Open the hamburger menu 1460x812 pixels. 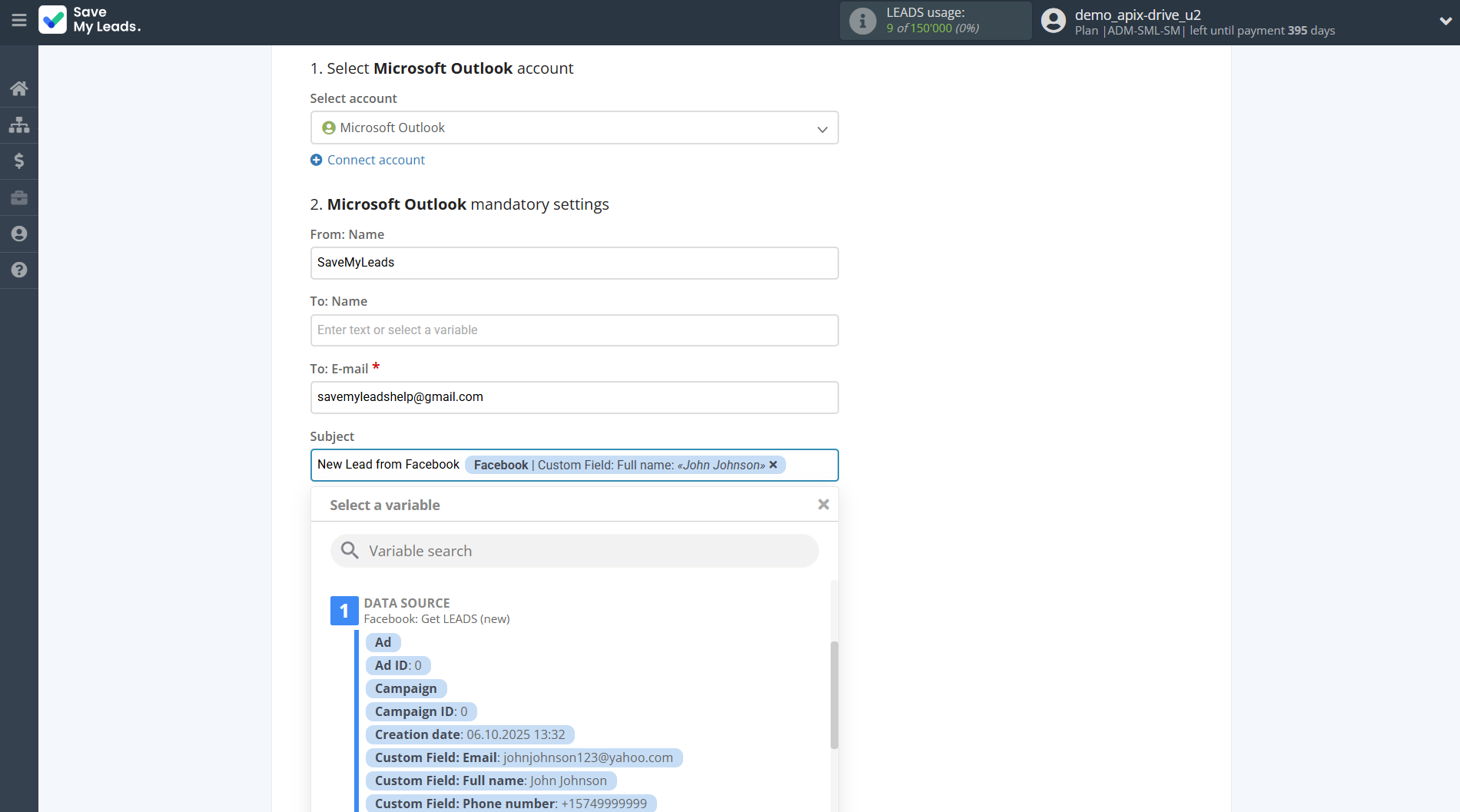coord(18,21)
